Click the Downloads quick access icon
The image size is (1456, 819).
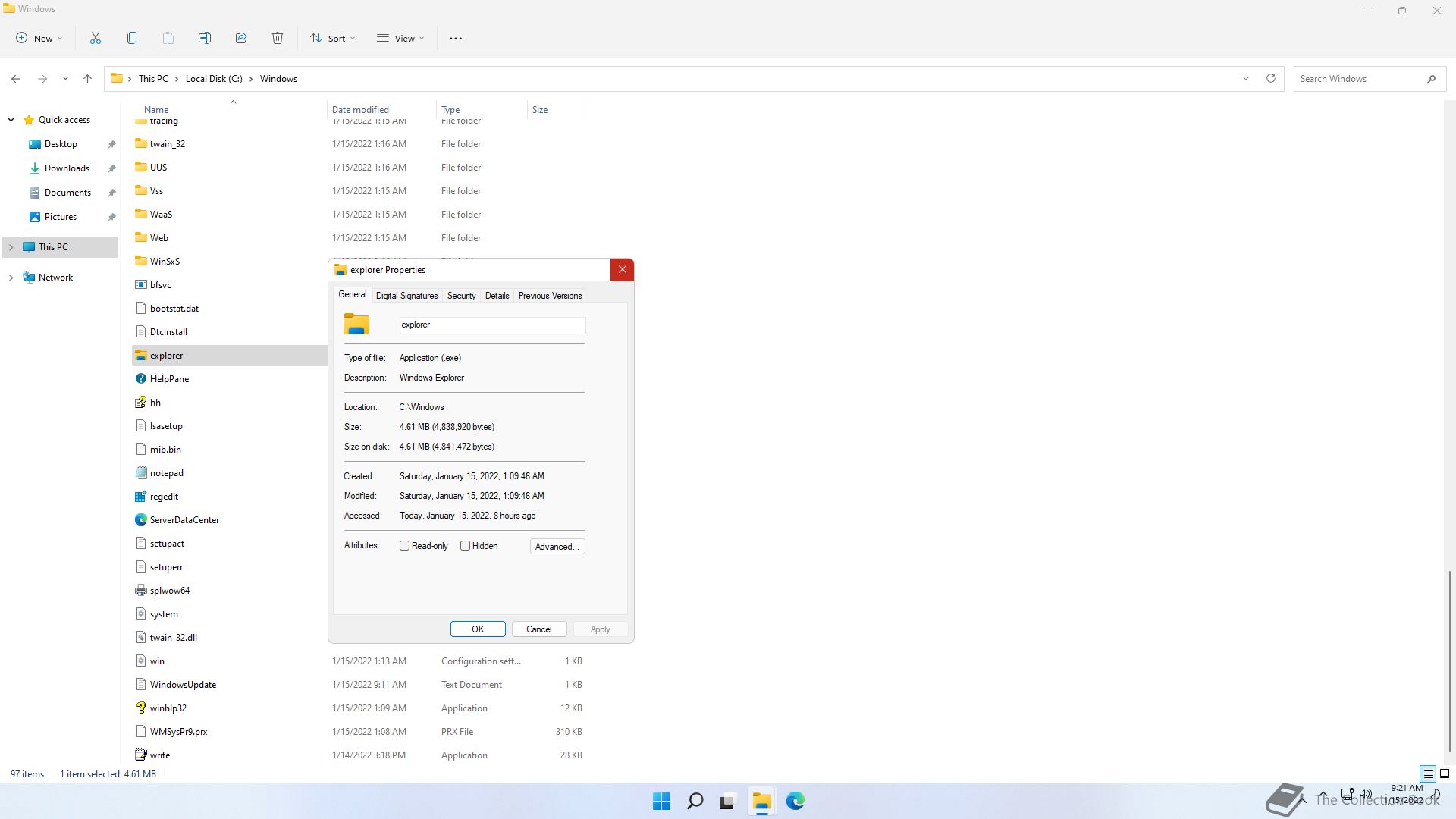[x=34, y=168]
